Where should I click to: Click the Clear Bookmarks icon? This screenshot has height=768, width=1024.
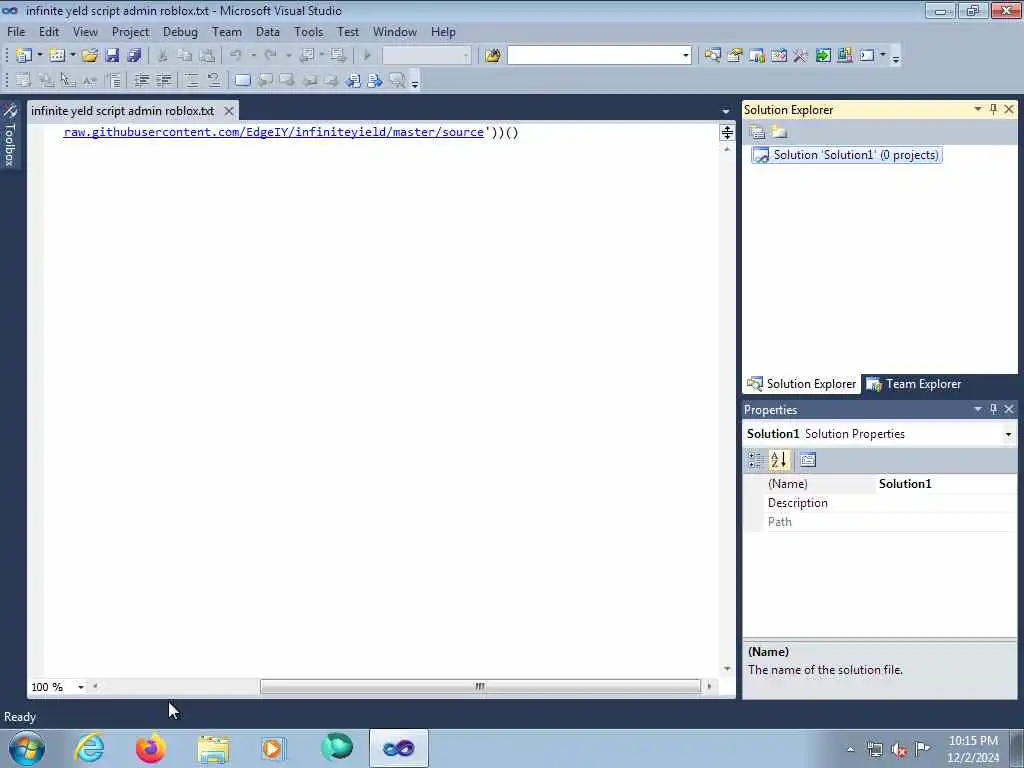[397, 80]
